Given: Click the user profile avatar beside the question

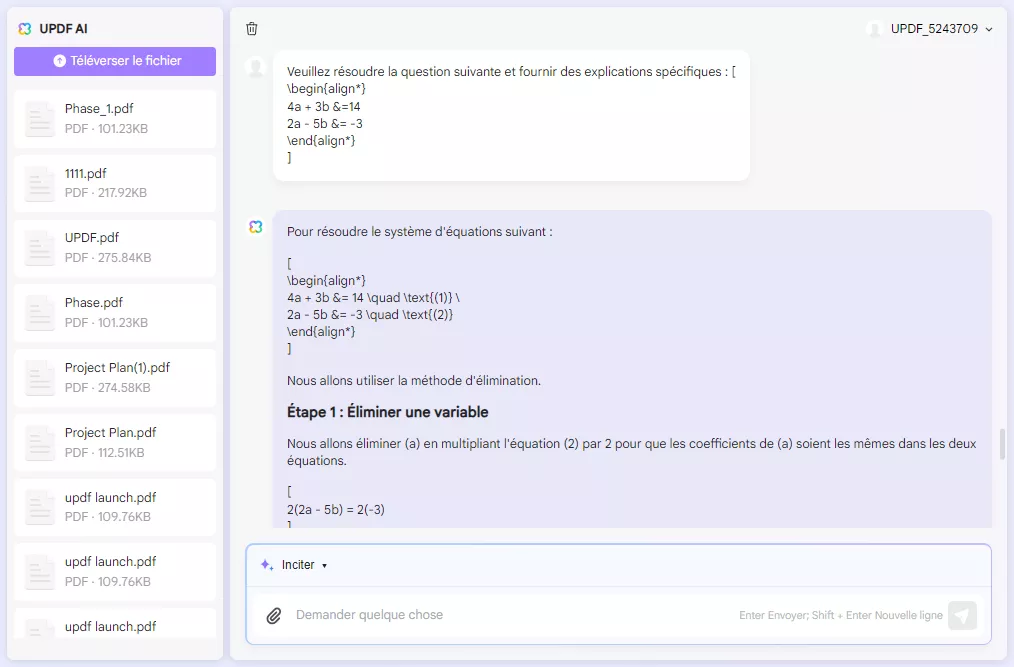Looking at the screenshot, I should 255,67.
